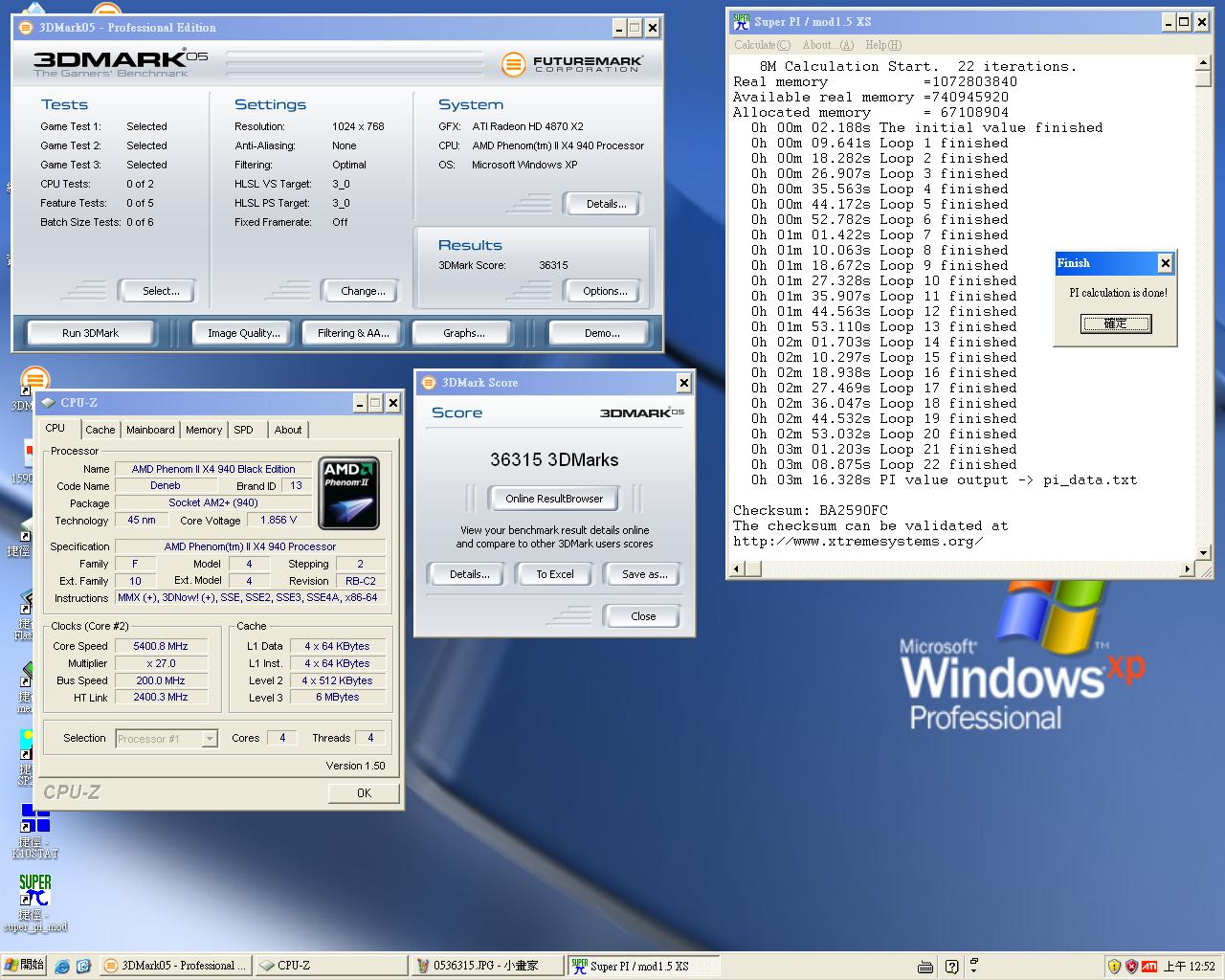Open the Cache tab in CPU-Z
Image resolution: width=1225 pixels, height=980 pixels.
100,430
